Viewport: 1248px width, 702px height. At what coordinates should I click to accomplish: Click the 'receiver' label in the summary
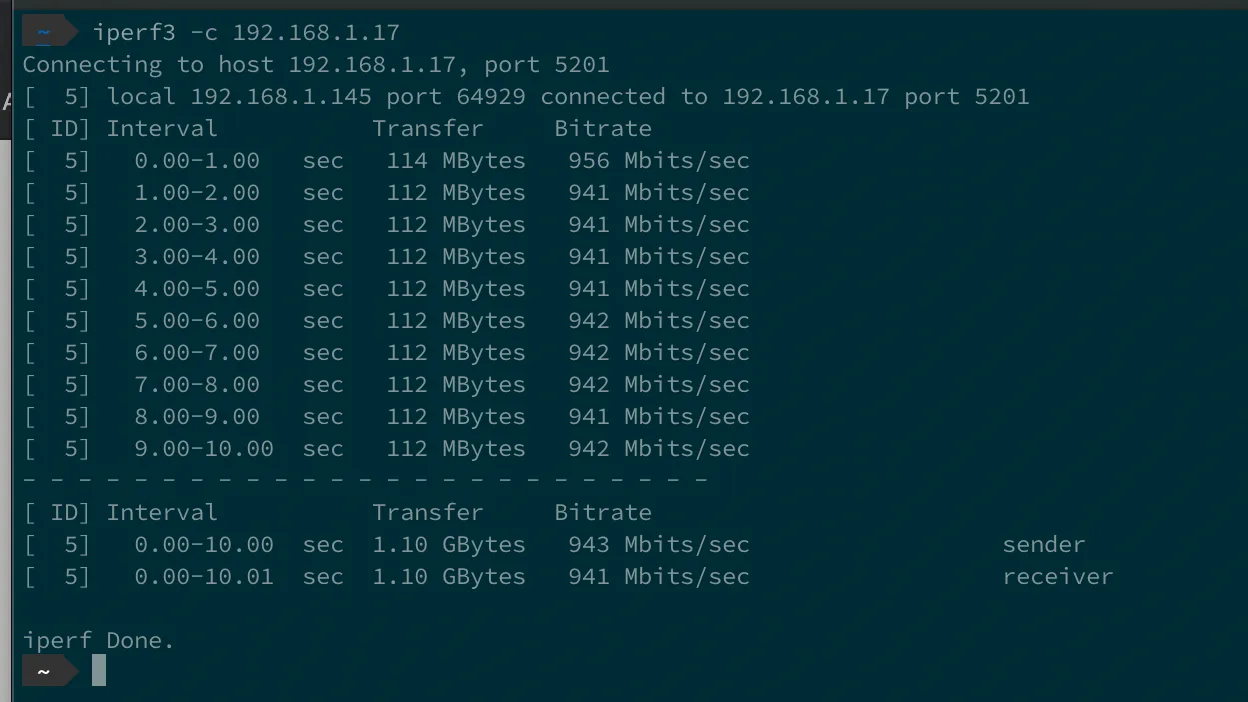pyautogui.click(x=1057, y=577)
